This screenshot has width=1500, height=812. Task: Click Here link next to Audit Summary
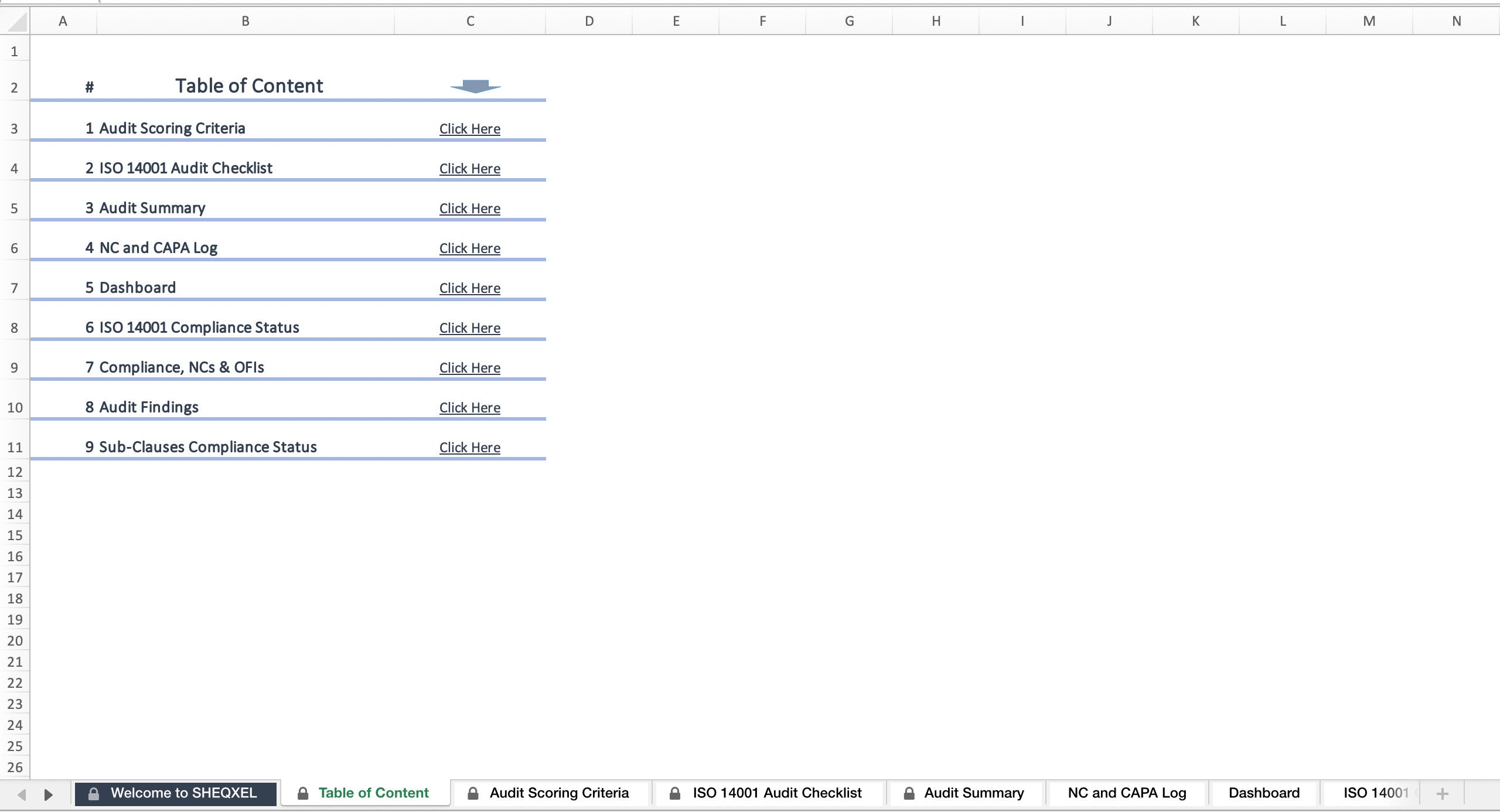tap(469, 208)
